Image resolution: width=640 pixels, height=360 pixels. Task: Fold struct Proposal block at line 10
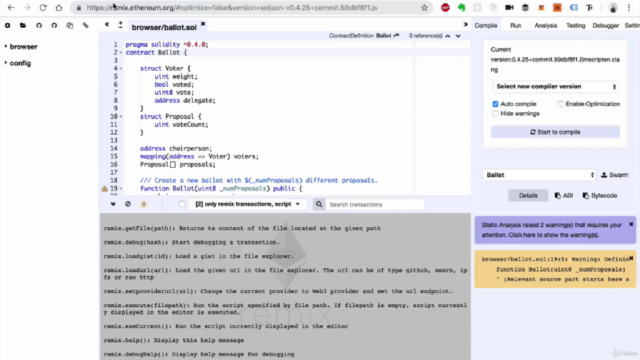(x=121, y=117)
